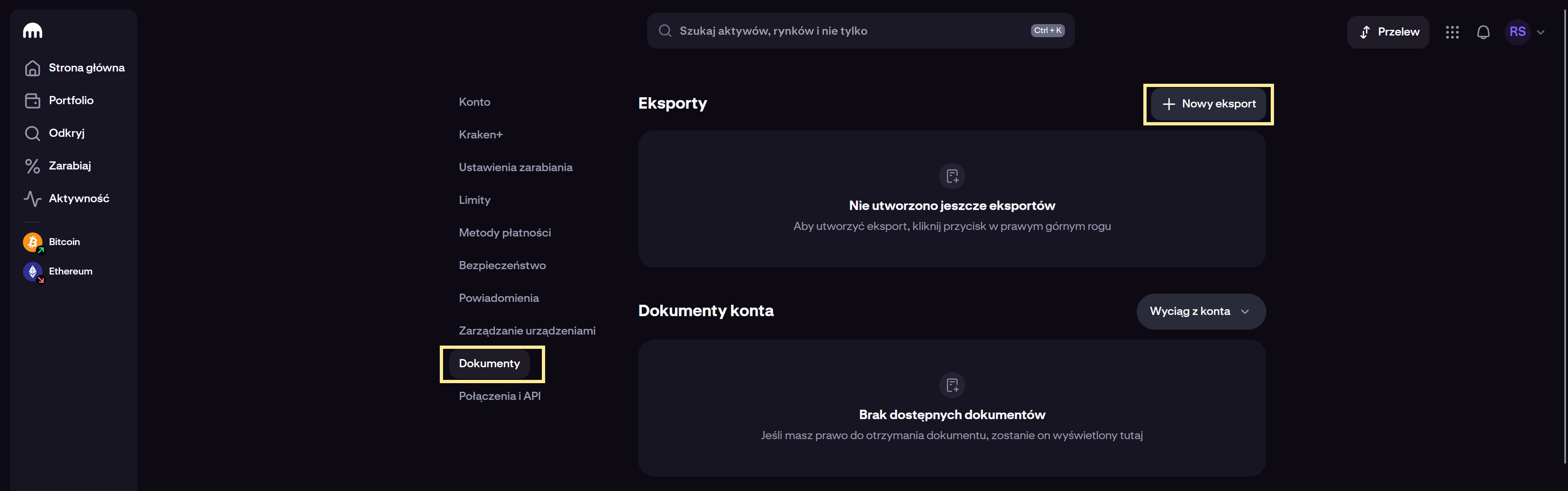This screenshot has height=491, width=1568.
Task: Open the apps grid icon
Action: [x=1452, y=32]
